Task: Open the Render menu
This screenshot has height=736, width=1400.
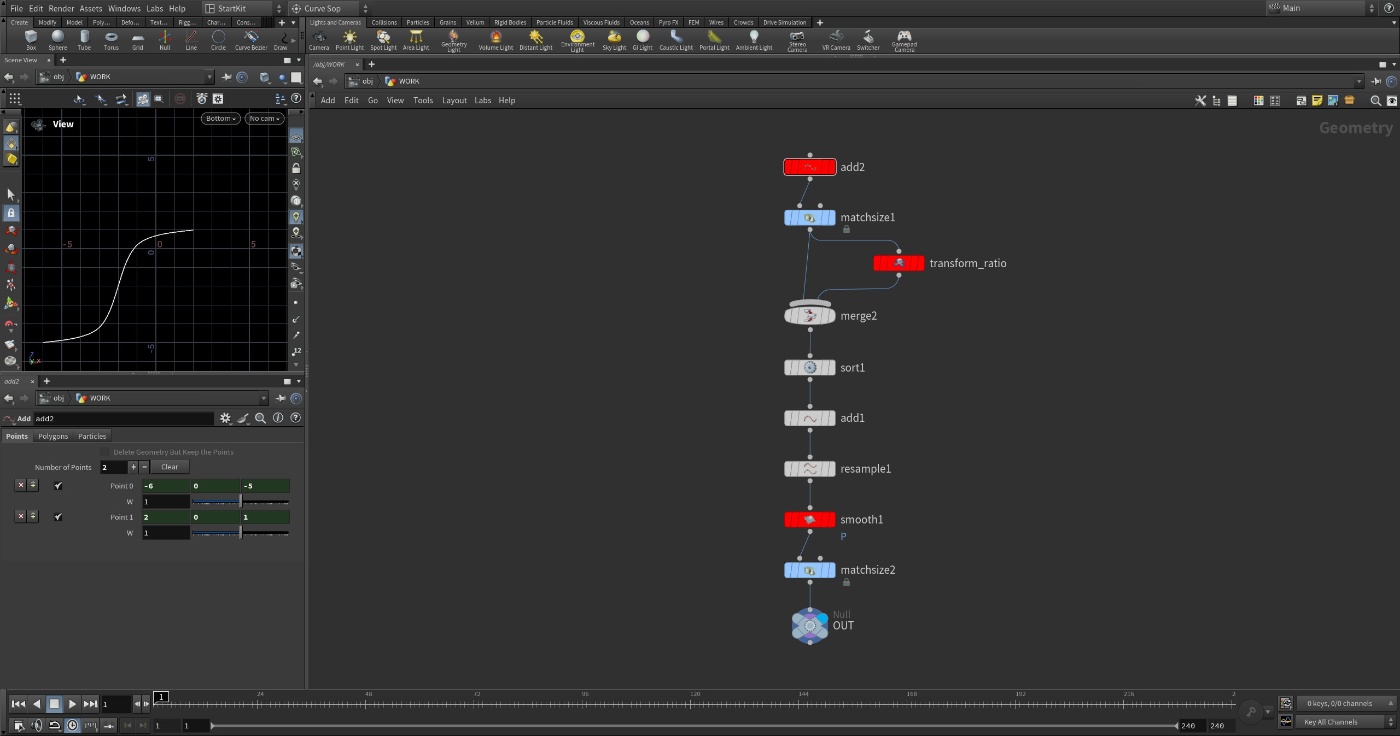Action: pos(61,8)
